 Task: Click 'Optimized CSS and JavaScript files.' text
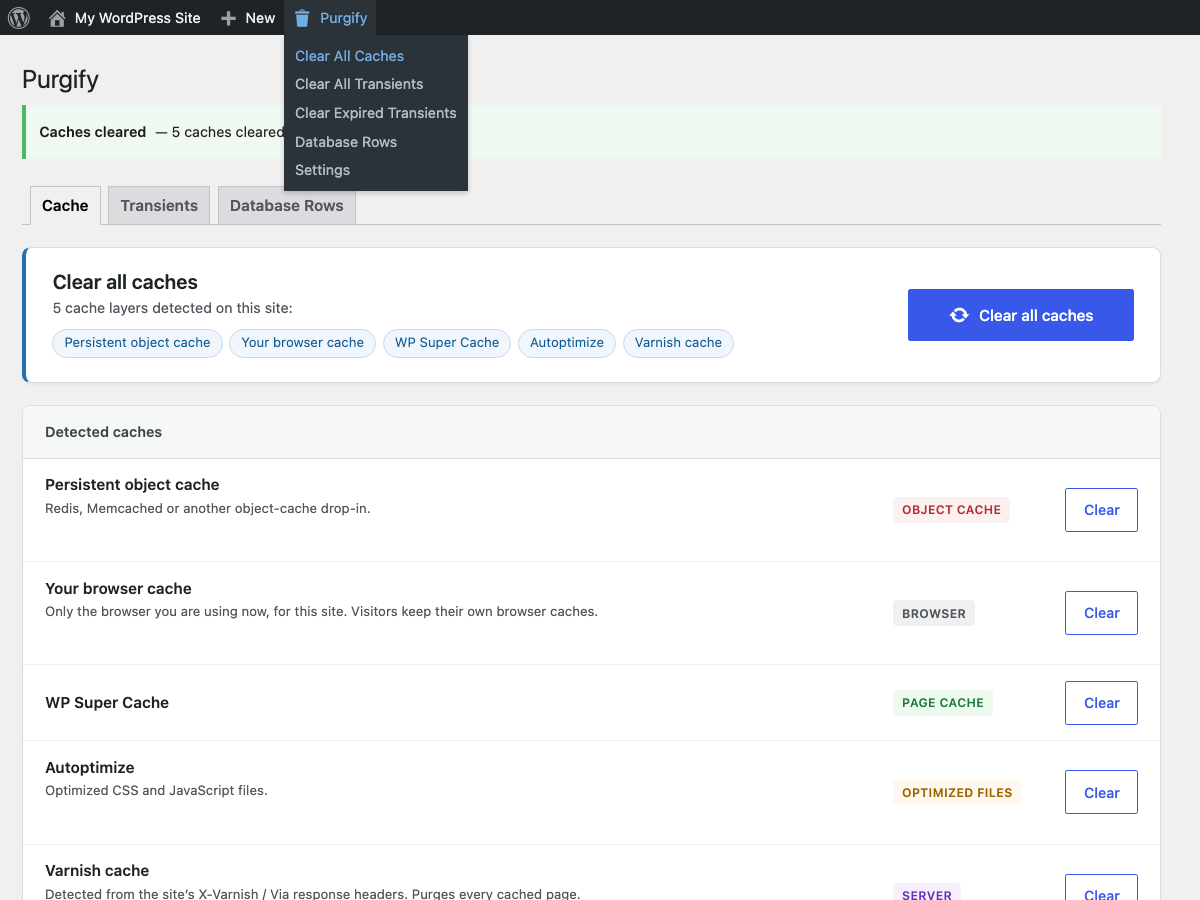click(x=156, y=790)
